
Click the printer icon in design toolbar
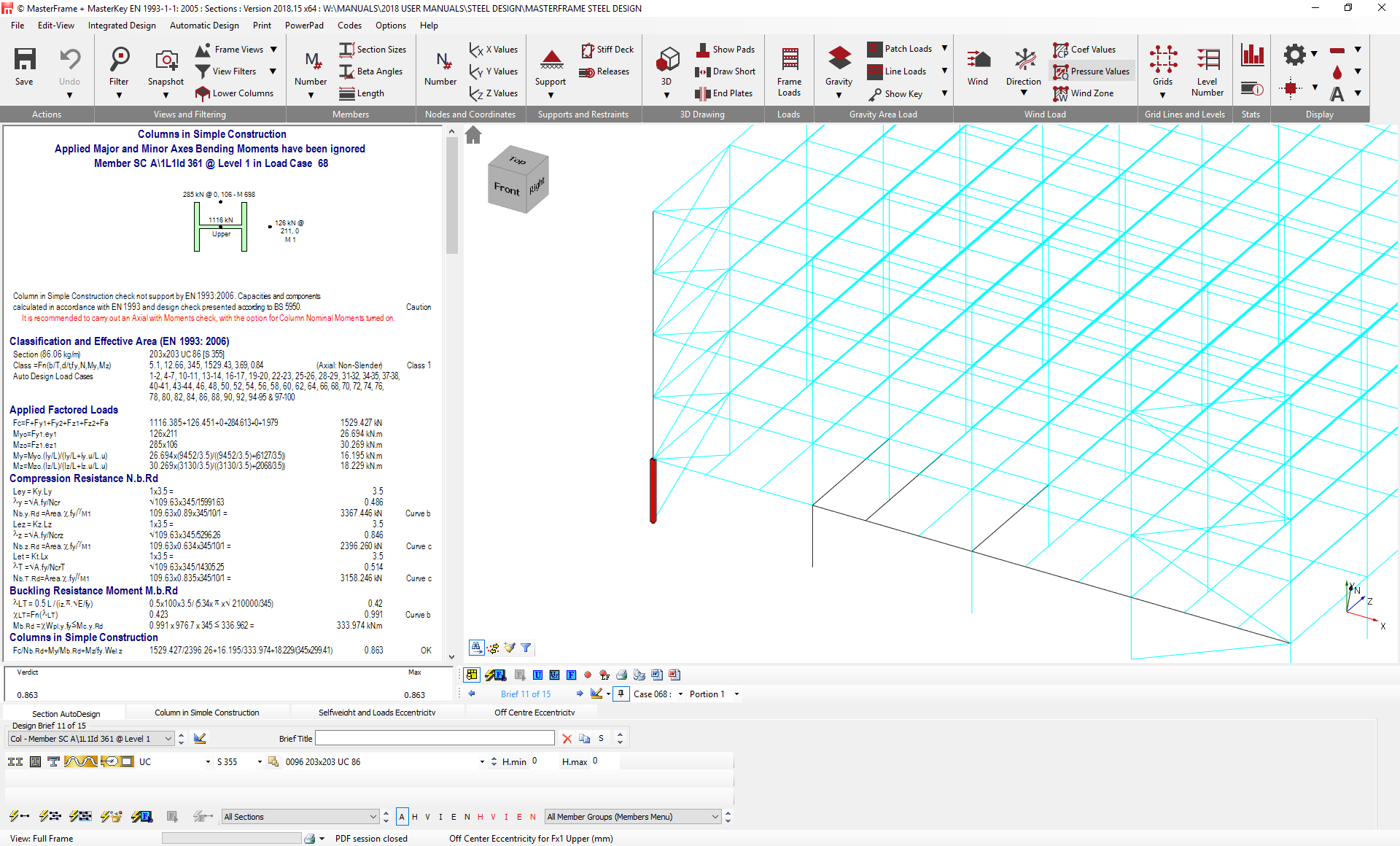[x=621, y=675]
